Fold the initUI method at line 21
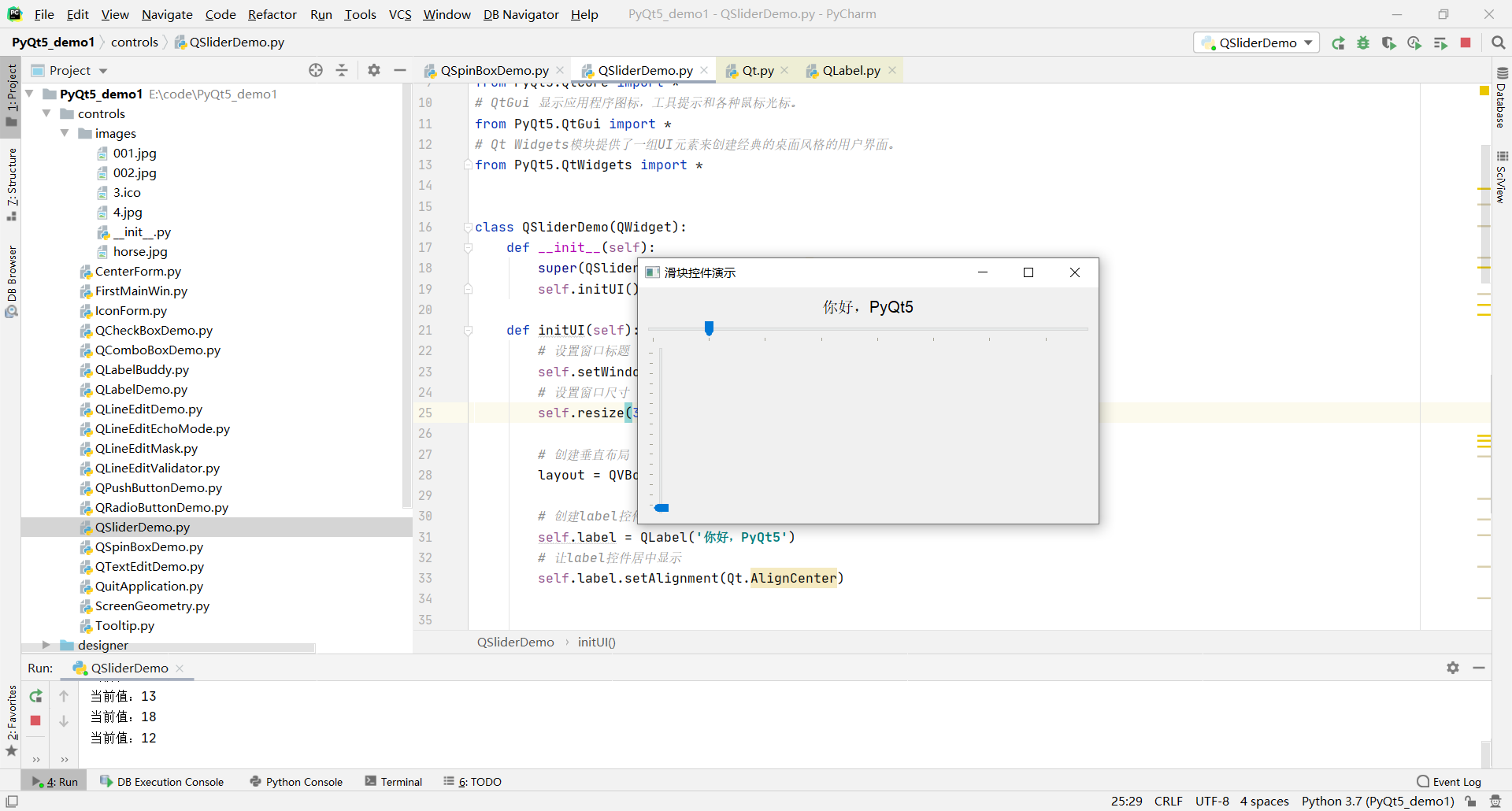The width and height of the screenshot is (1512, 811). coord(468,330)
